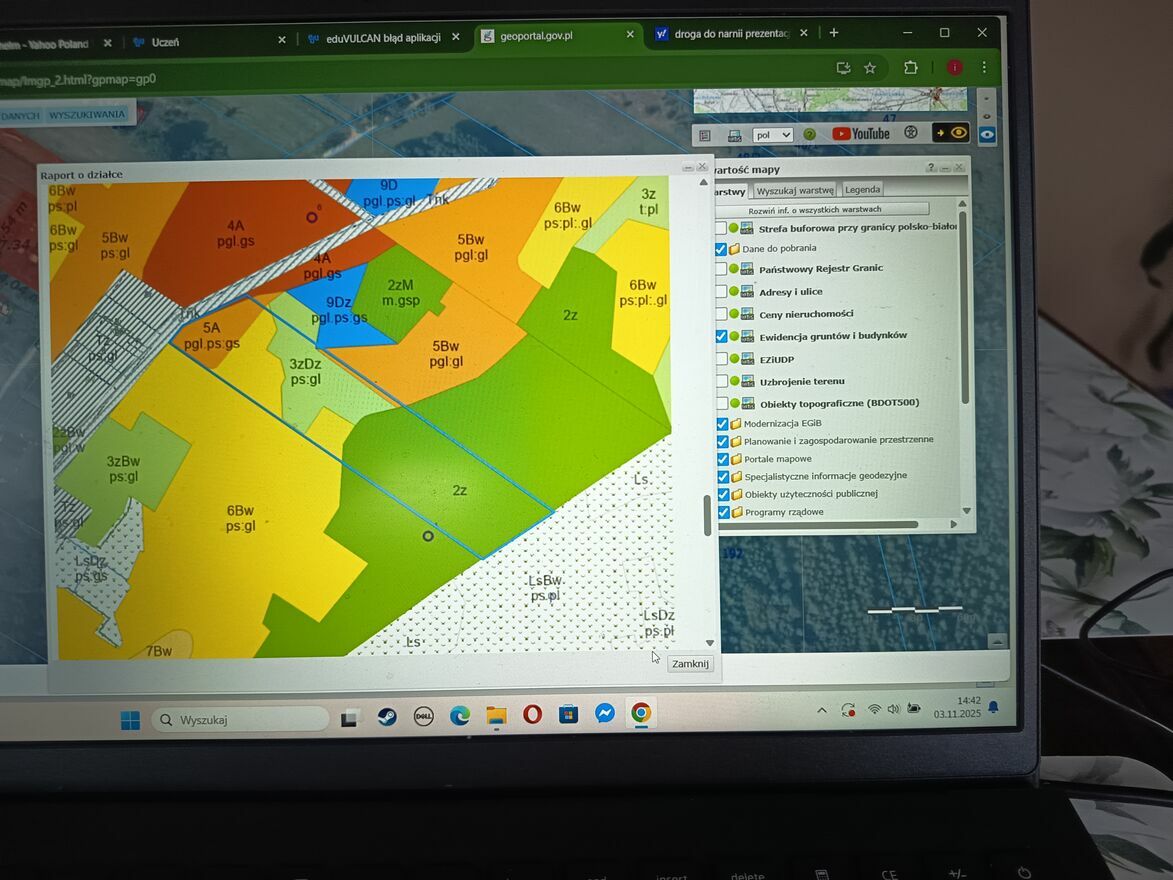
Task: Open the YouTube link in map toolbar
Action: click(860, 134)
